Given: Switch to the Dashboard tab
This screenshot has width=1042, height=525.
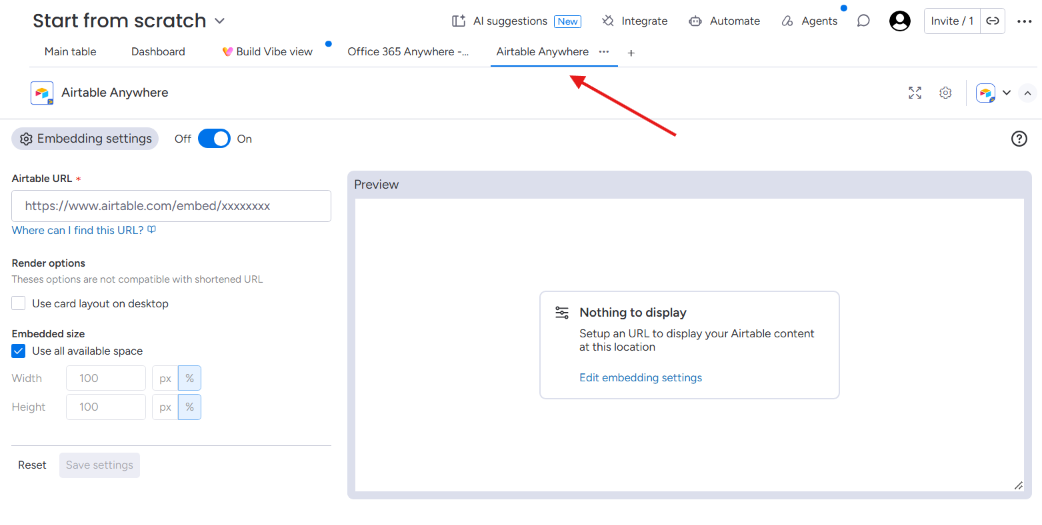Looking at the screenshot, I should pos(158,52).
